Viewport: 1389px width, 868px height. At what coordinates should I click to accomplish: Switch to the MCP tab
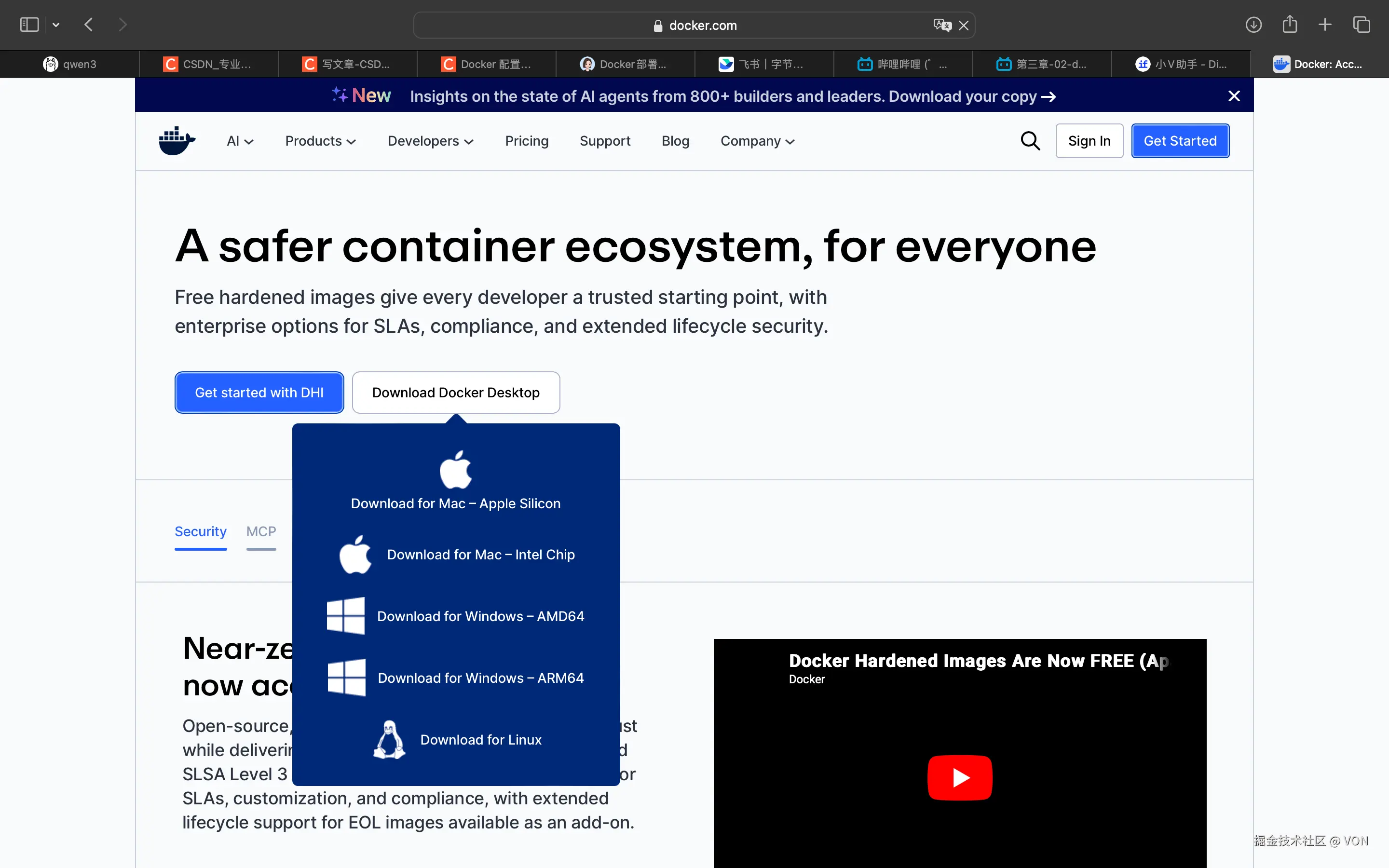(261, 531)
